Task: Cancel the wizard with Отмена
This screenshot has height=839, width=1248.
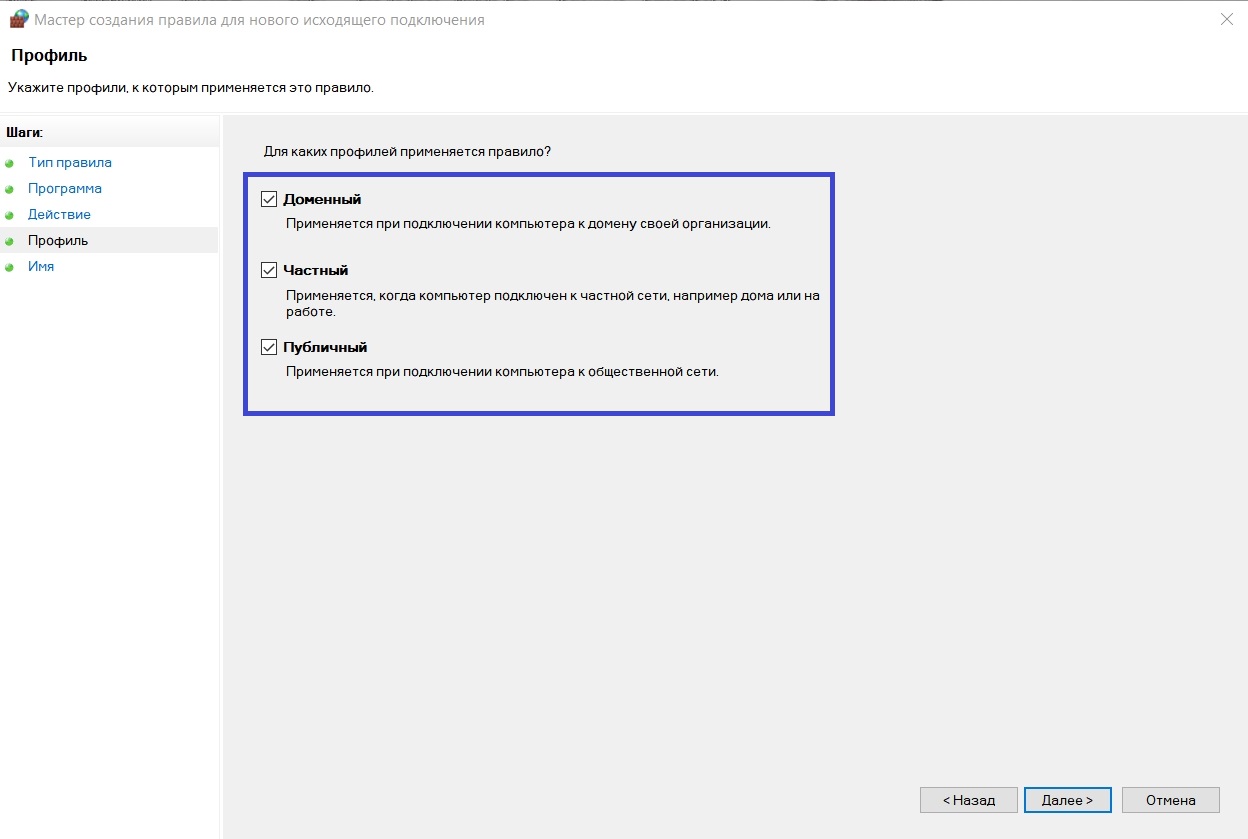Action: [x=1171, y=800]
